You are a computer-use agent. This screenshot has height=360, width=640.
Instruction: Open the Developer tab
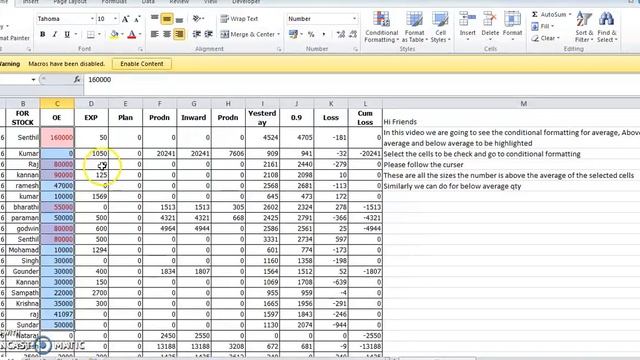pyautogui.click(x=246, y=2)
